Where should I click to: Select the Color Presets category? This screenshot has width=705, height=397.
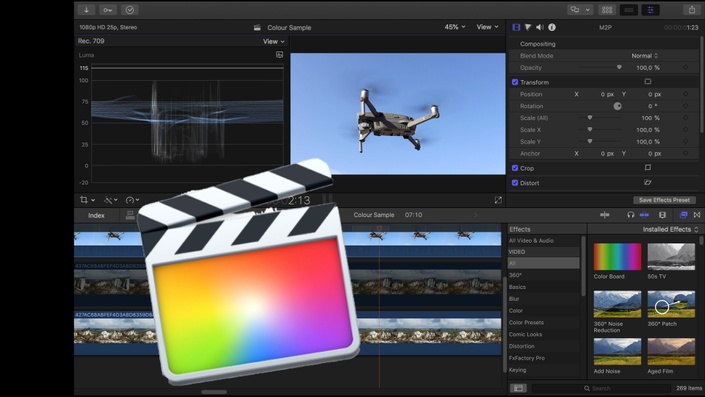click(x=544, y=322)
